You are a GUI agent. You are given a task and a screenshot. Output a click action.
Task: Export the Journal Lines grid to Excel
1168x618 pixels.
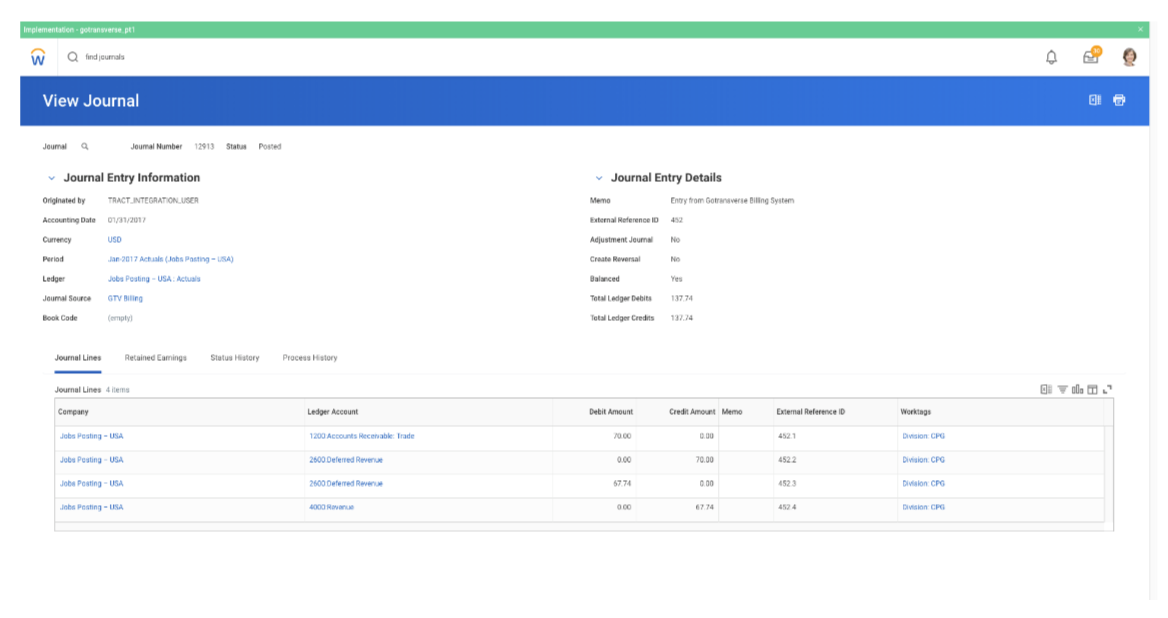(x=1047, y=389)
